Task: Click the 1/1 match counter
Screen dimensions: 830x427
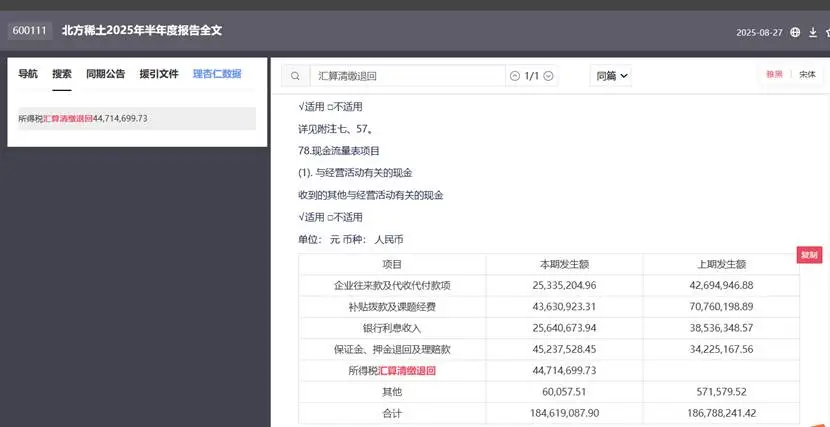Action: tap(531, 76)
